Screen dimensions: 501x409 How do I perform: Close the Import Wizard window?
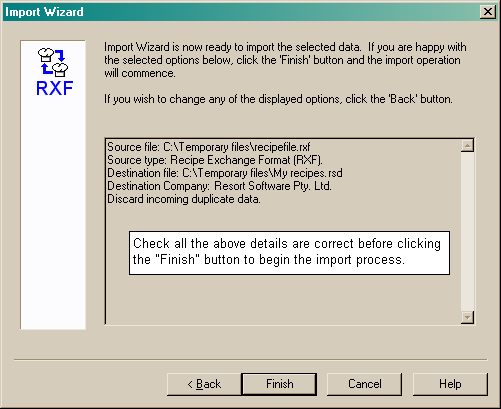pyautogui.click(x=488, y=12)
